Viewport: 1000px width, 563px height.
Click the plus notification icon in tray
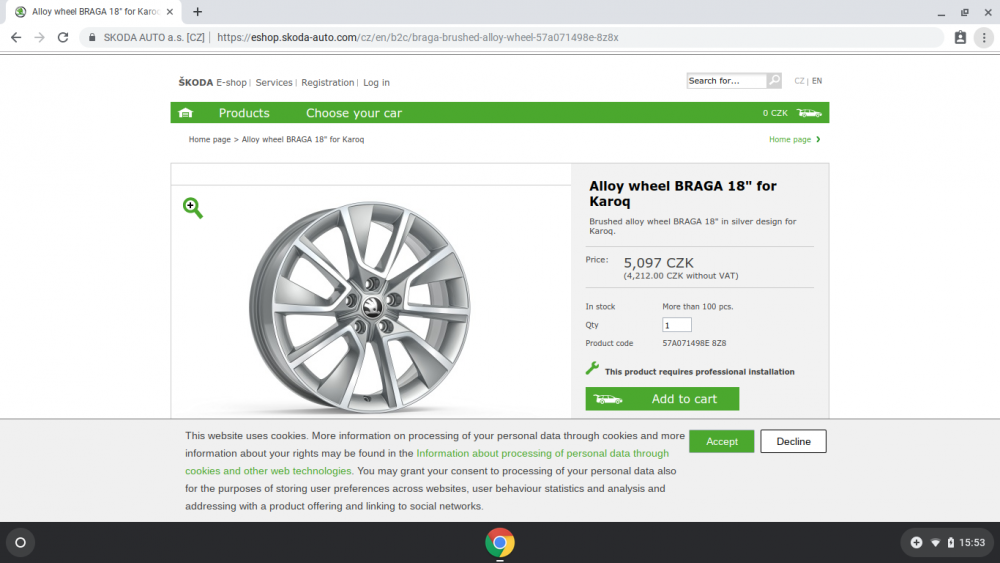pyautogui.click(x=916, y=543)
